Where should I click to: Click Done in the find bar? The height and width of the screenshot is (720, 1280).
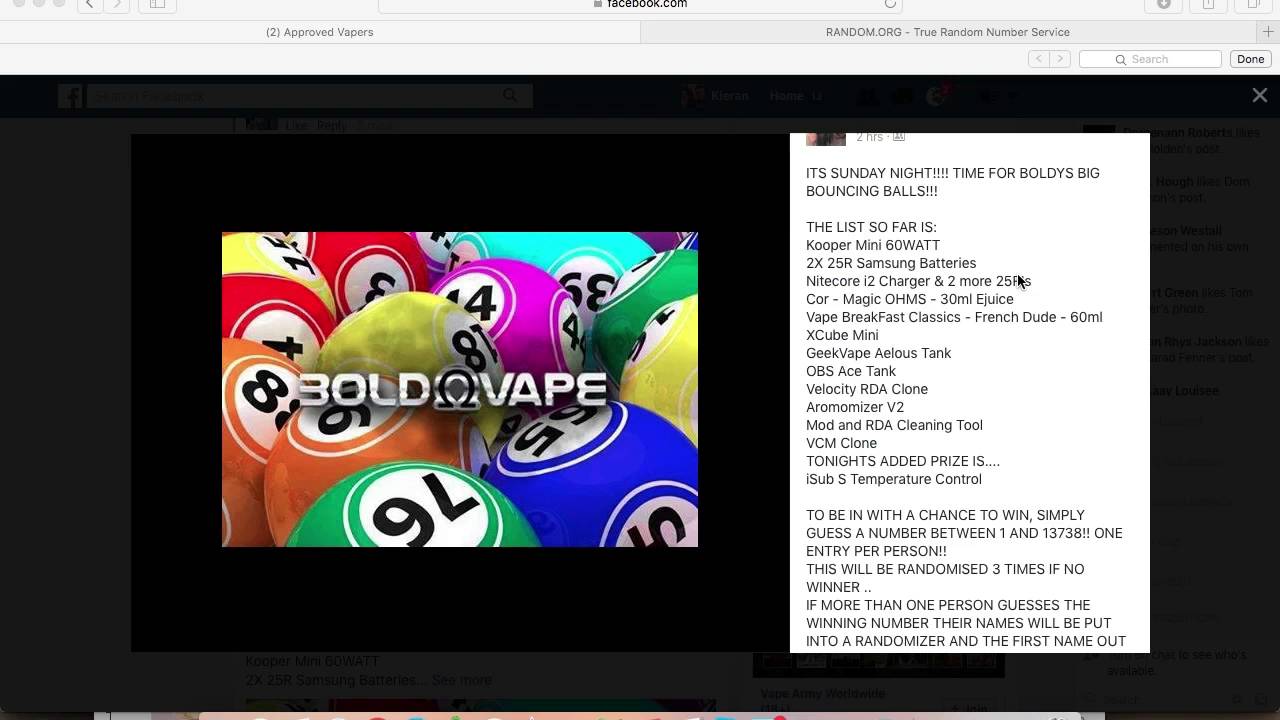(1251, 59)
